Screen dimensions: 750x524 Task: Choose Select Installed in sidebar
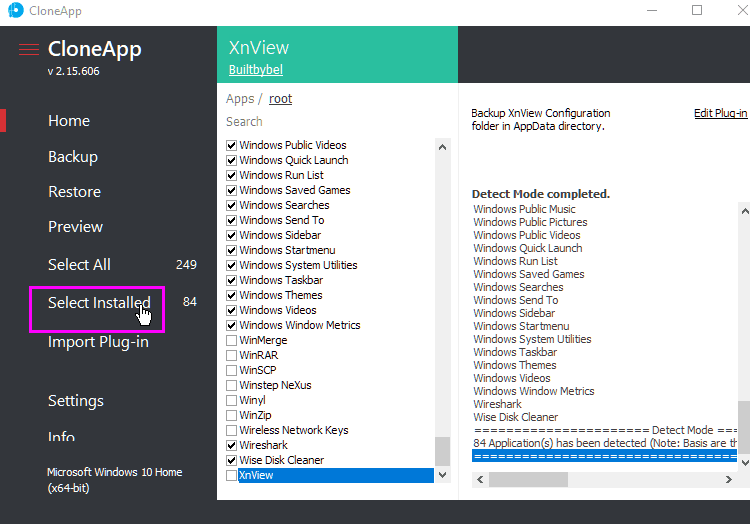(x=99, y=302)
